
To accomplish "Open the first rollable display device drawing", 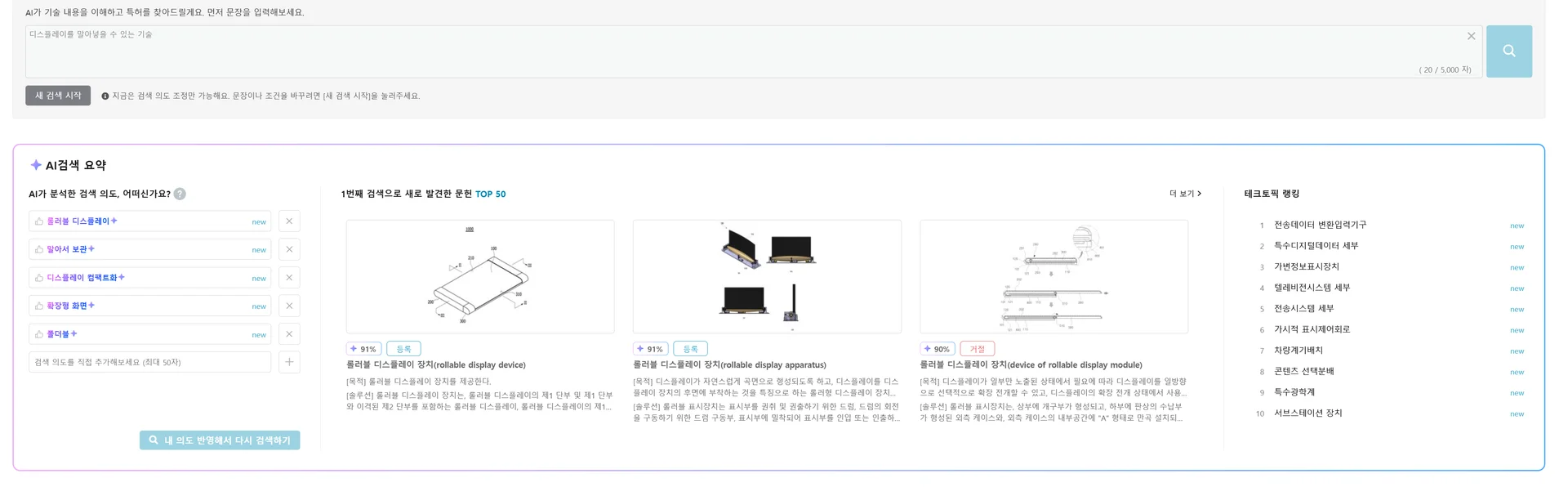I will tap(480, 276).
